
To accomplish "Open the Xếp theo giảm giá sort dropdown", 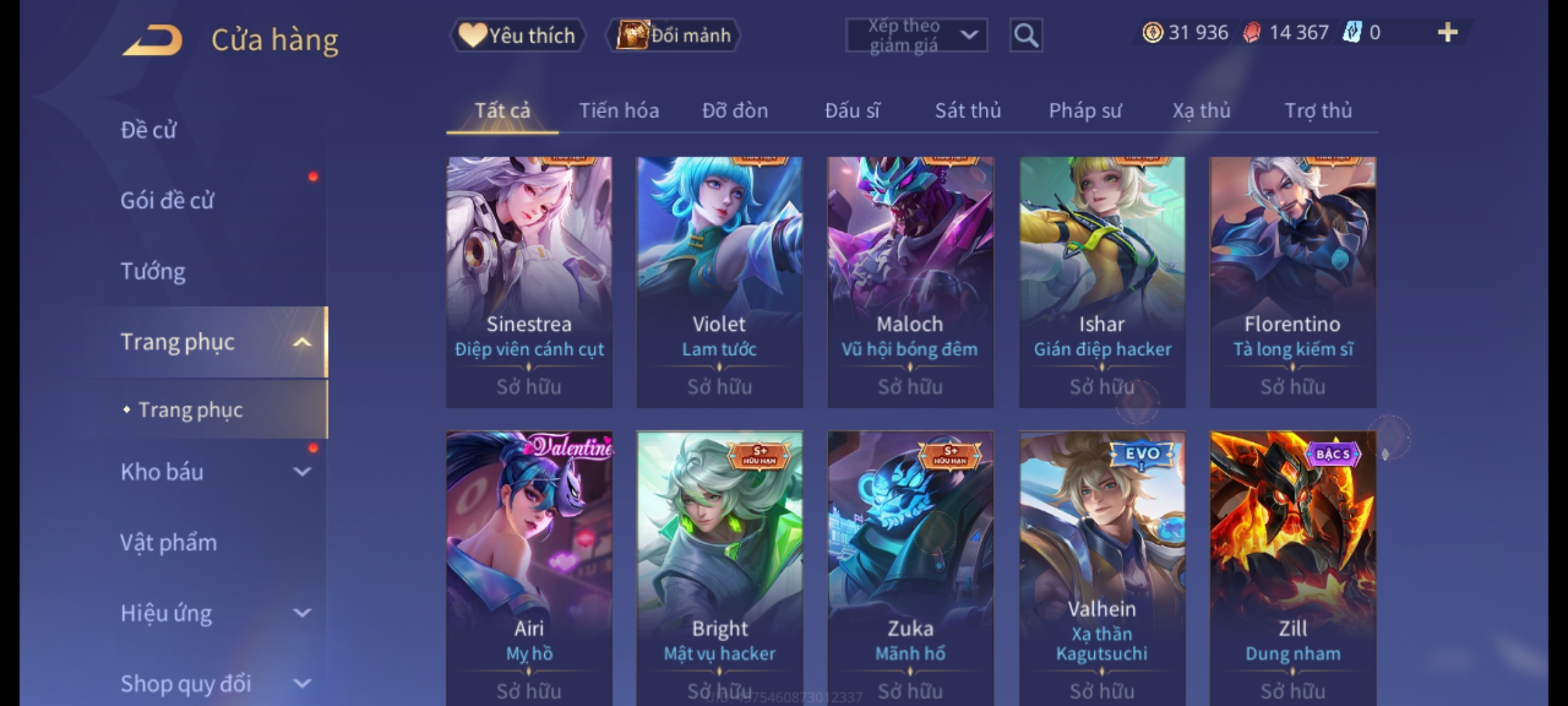I will point(916,35).
